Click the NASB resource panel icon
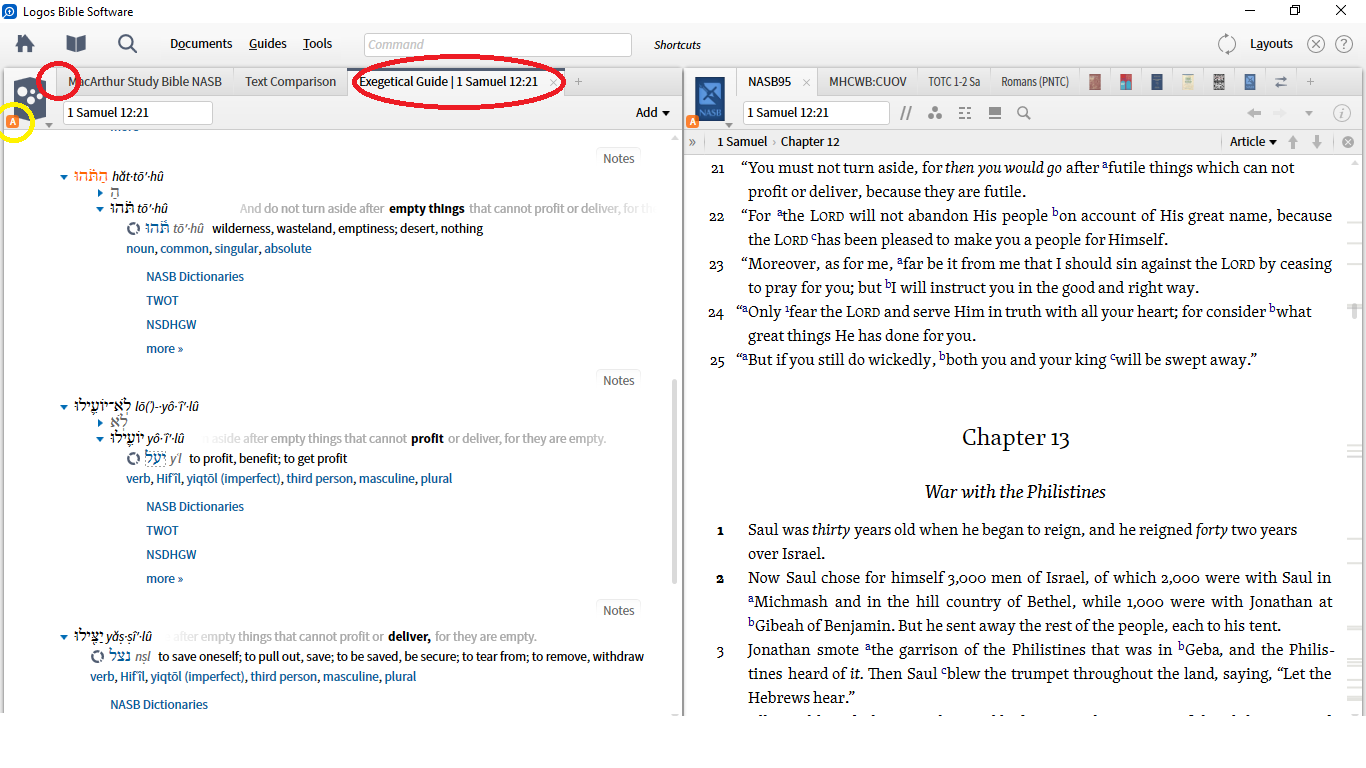 click(709, 100)
